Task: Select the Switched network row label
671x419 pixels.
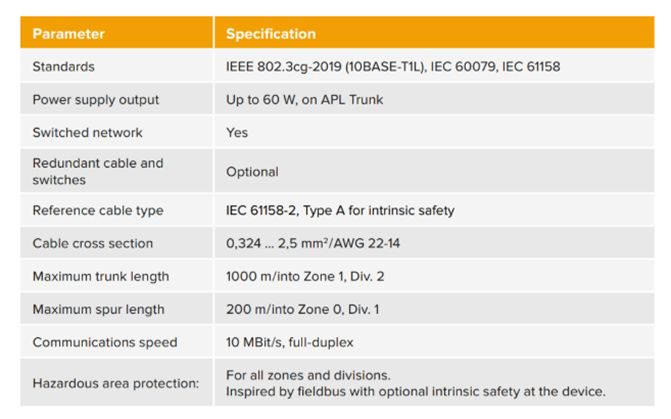Action: pos(87,132)
